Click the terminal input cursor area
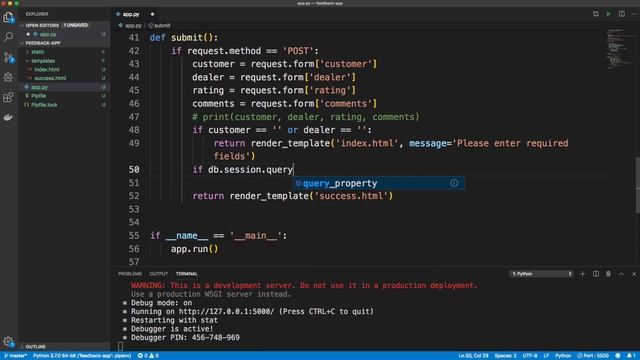 [120, 347]
